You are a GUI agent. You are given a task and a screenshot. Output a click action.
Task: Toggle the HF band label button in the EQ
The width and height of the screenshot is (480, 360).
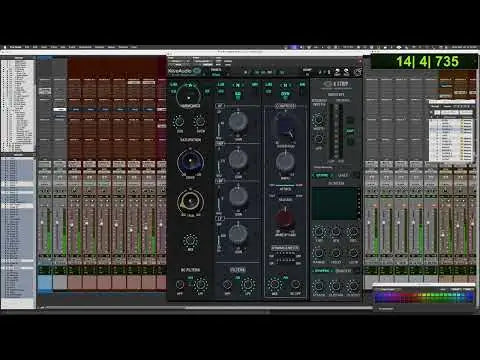[x=220, y=106]
